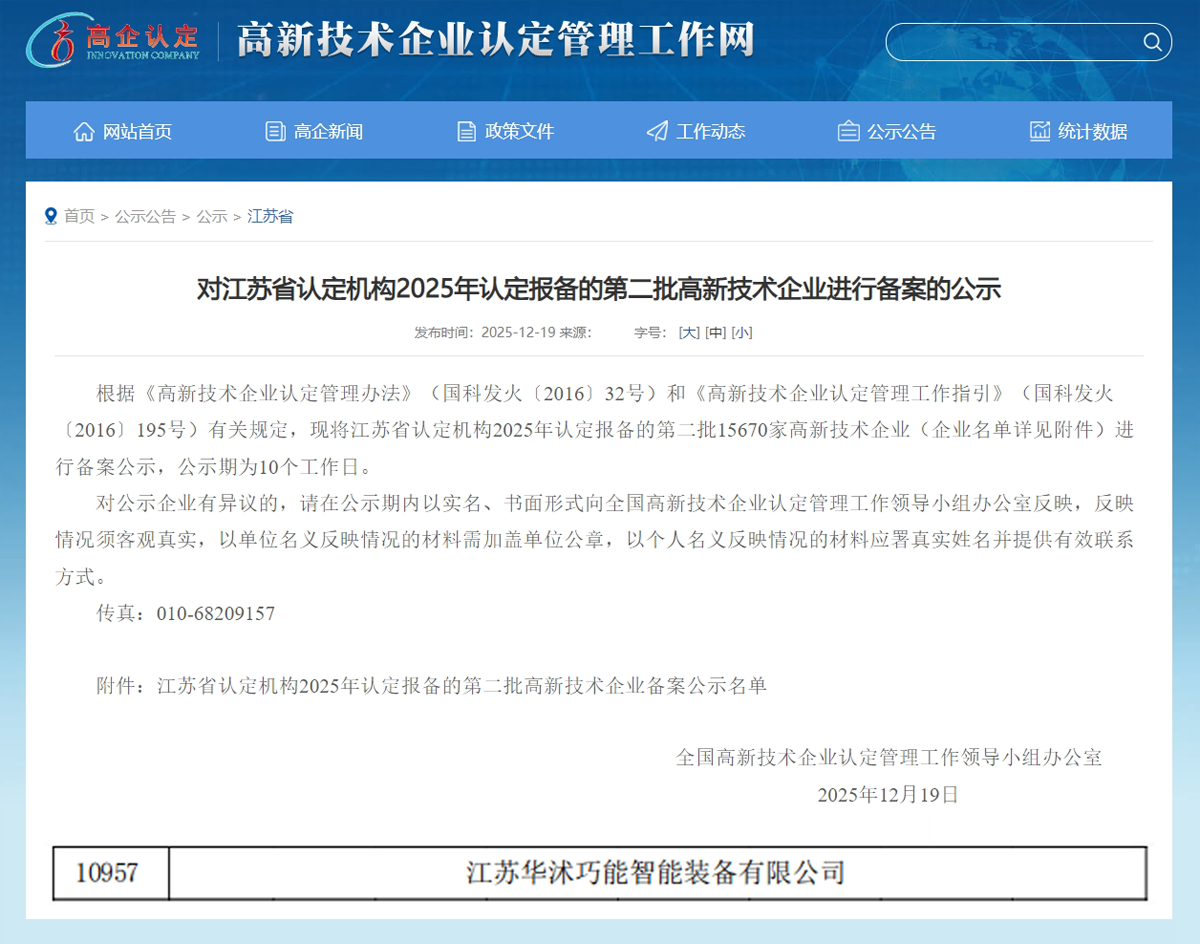Set font size to medium [中]
The image size is (1200, 944).
pos(715,333)
